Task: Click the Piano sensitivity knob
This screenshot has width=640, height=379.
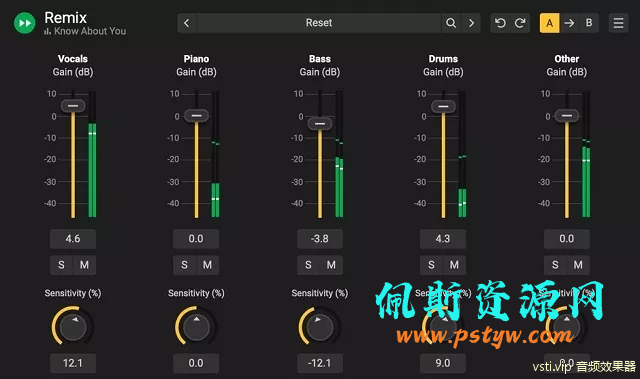Action: tap(196, 327)
